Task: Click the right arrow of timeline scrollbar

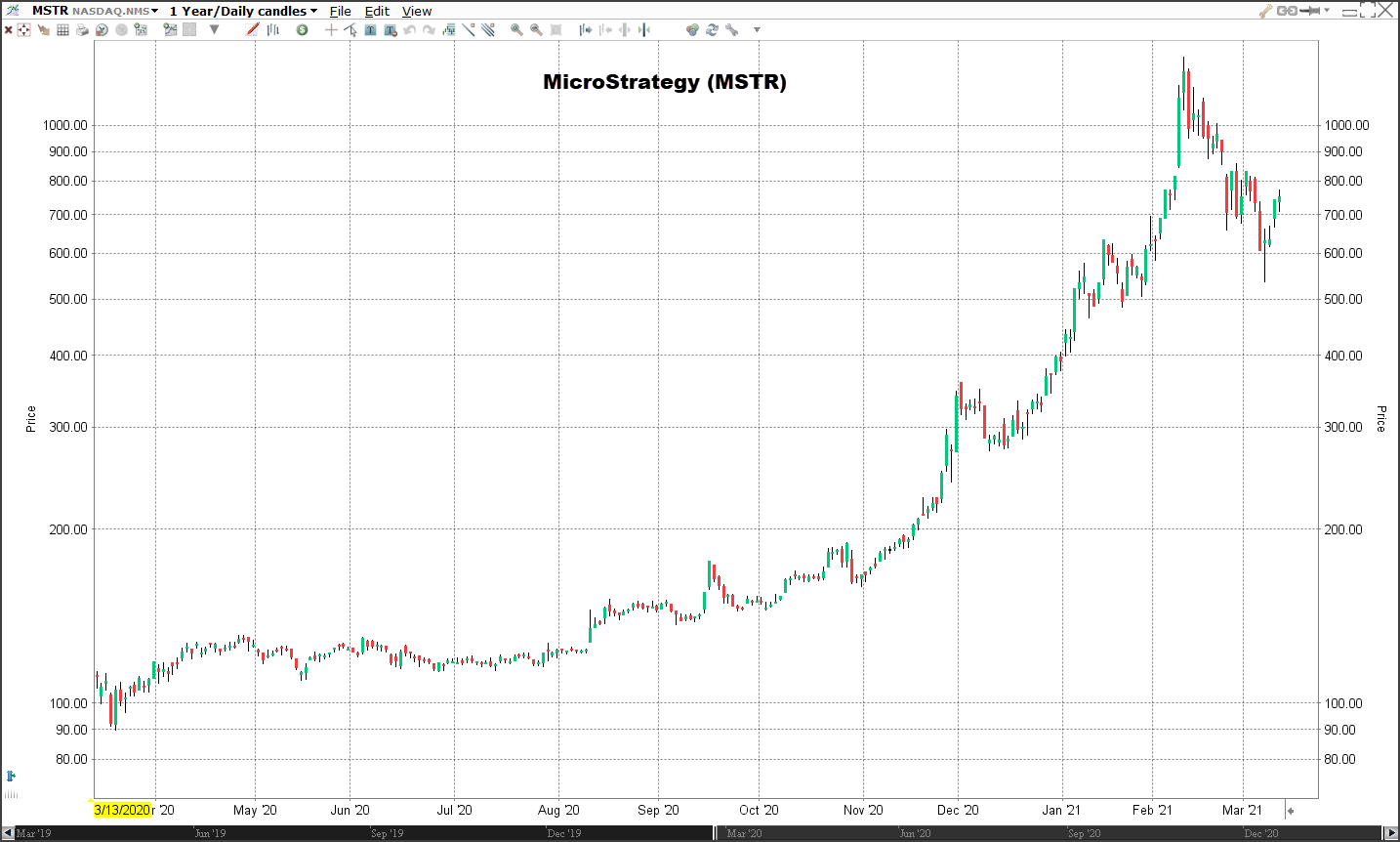Action: (x=1391, y=833)
